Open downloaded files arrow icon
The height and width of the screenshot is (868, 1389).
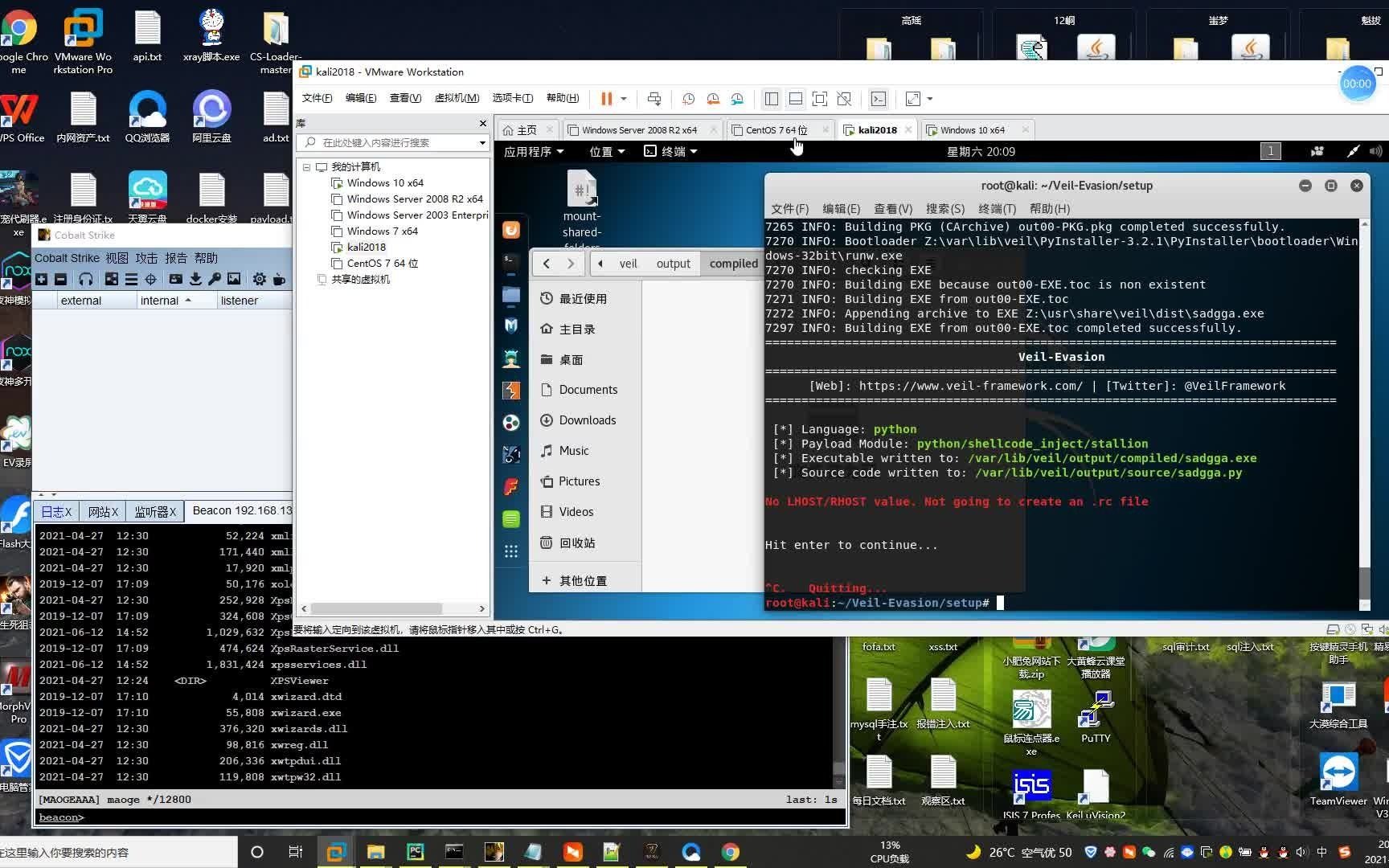click(x=195, y=279)
